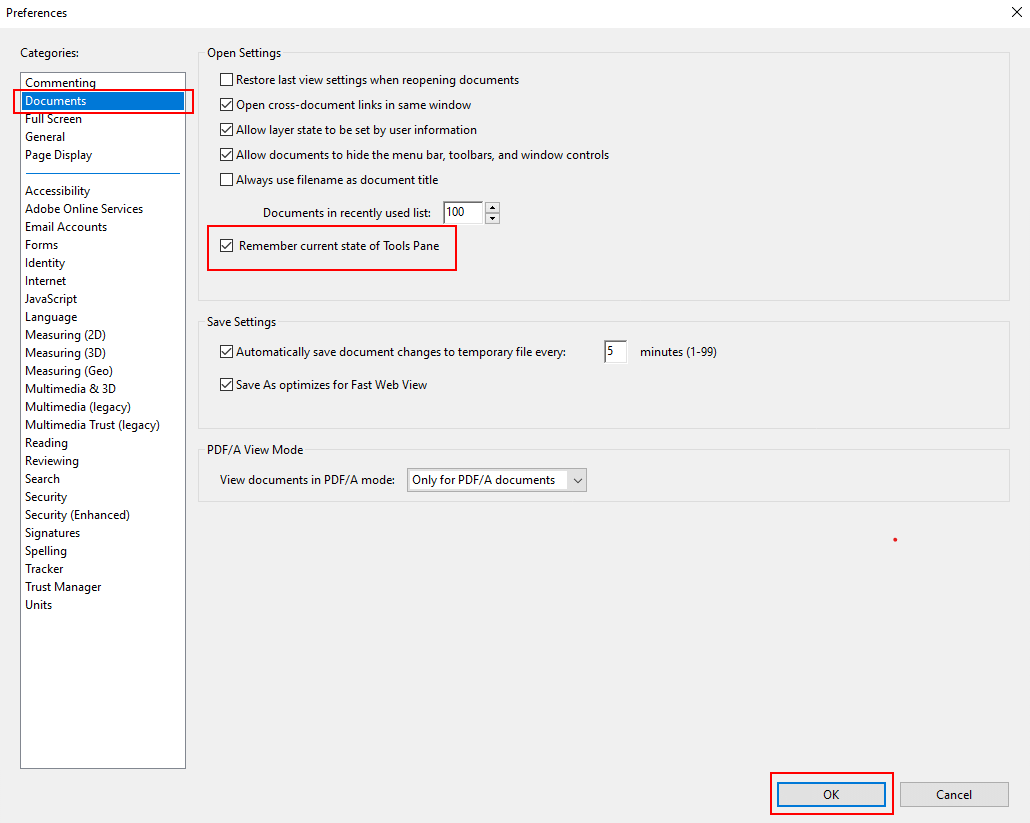
Task: Select the Full Screen category
Action: 54,119
